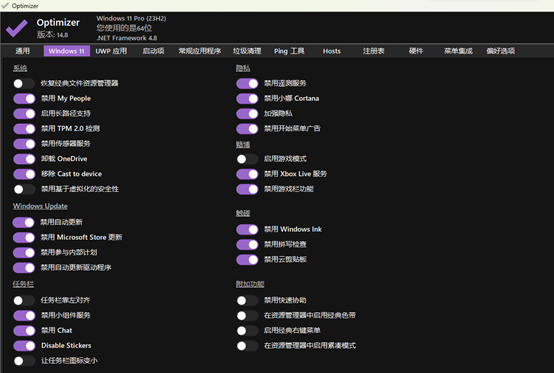The image size is (554, 373).
Task: Enable the 禁用基于虚拟化的安全性 toggle
Action: pyautogui.click(x=24, y=189)
